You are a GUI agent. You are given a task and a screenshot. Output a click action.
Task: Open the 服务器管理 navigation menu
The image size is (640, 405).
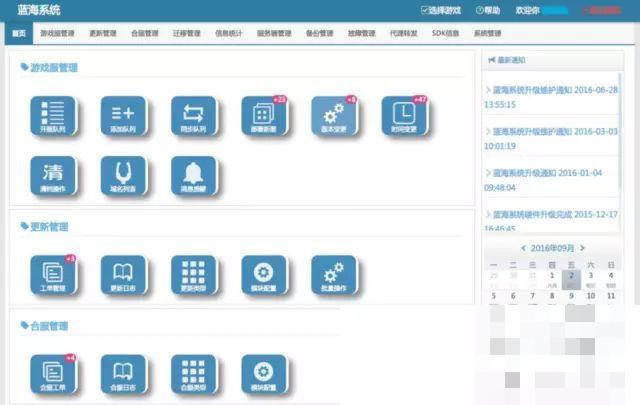[x=274, y=33]
